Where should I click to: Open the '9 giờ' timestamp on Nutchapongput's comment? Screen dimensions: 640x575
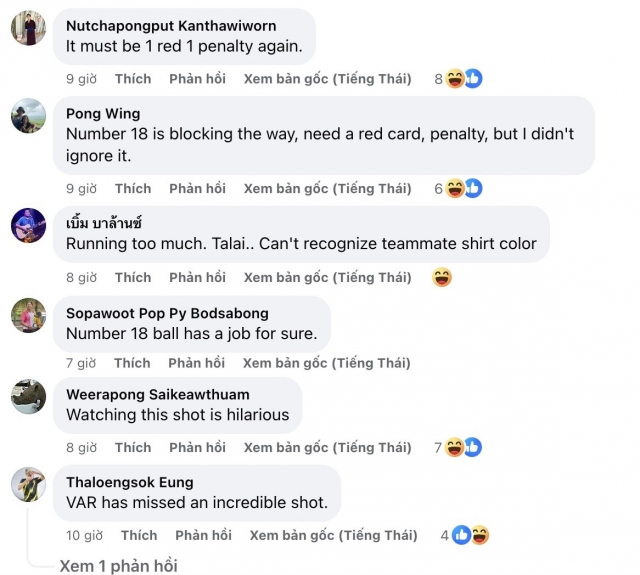[x=82, y=79]
